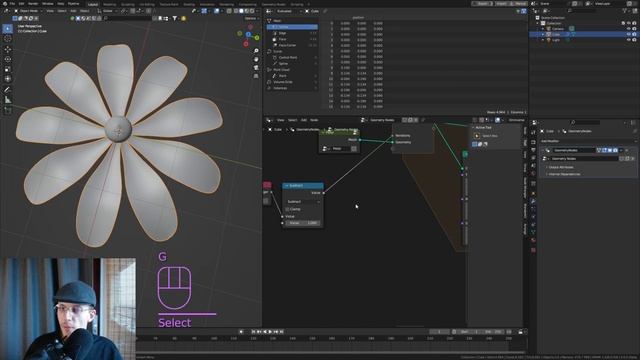Select the Rotate tool
The height and width of the screenshot is (360, 640).
coord(7,59)
